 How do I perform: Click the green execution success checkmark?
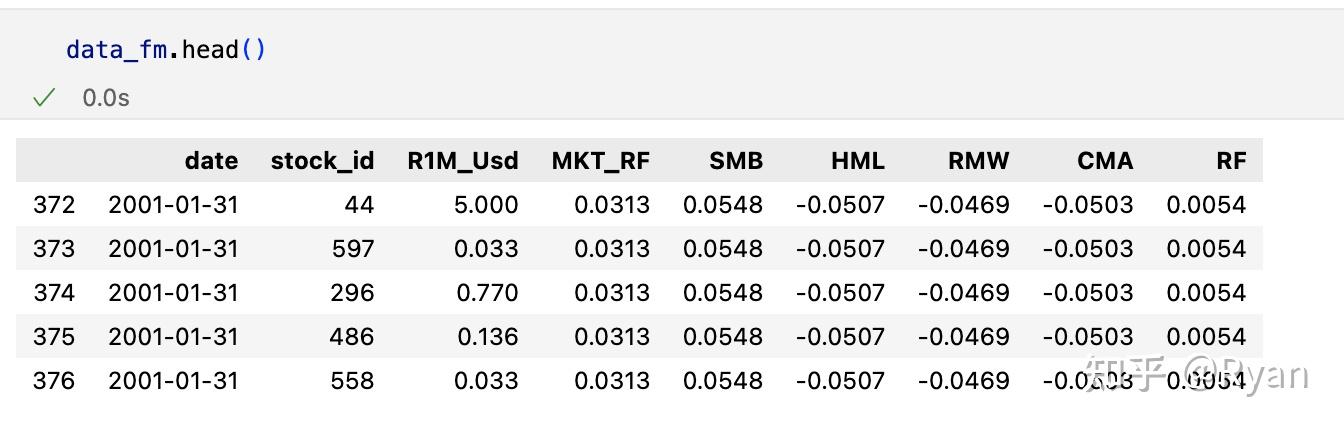pos(43,97)
